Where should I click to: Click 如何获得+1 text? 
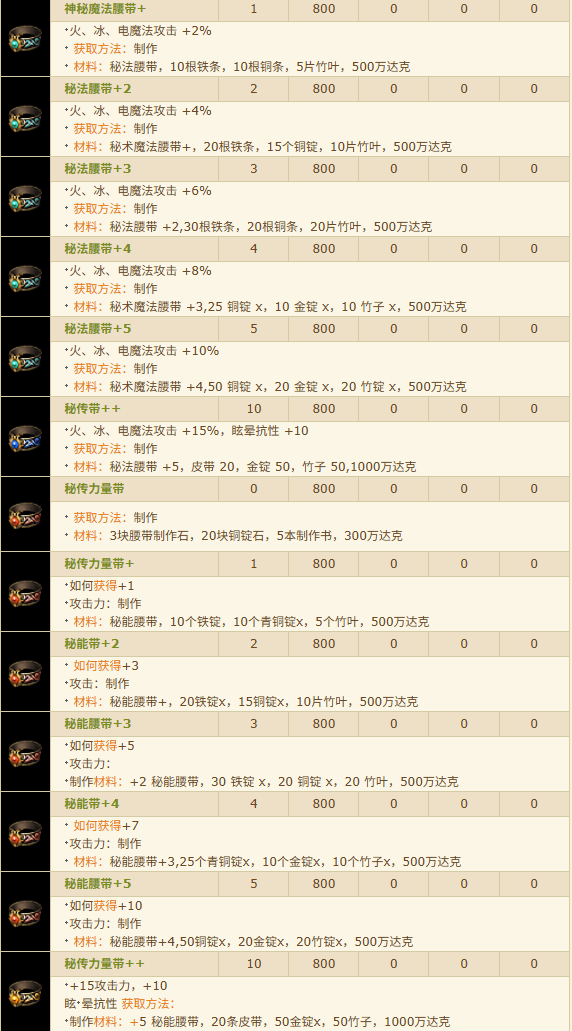point(102,586)
